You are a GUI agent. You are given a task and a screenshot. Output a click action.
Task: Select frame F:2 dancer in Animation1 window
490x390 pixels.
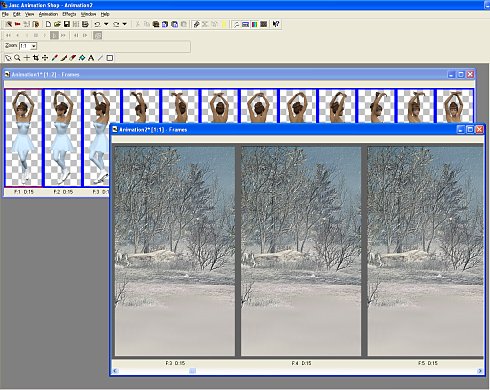pyautogui.click(x=63, y=138)
